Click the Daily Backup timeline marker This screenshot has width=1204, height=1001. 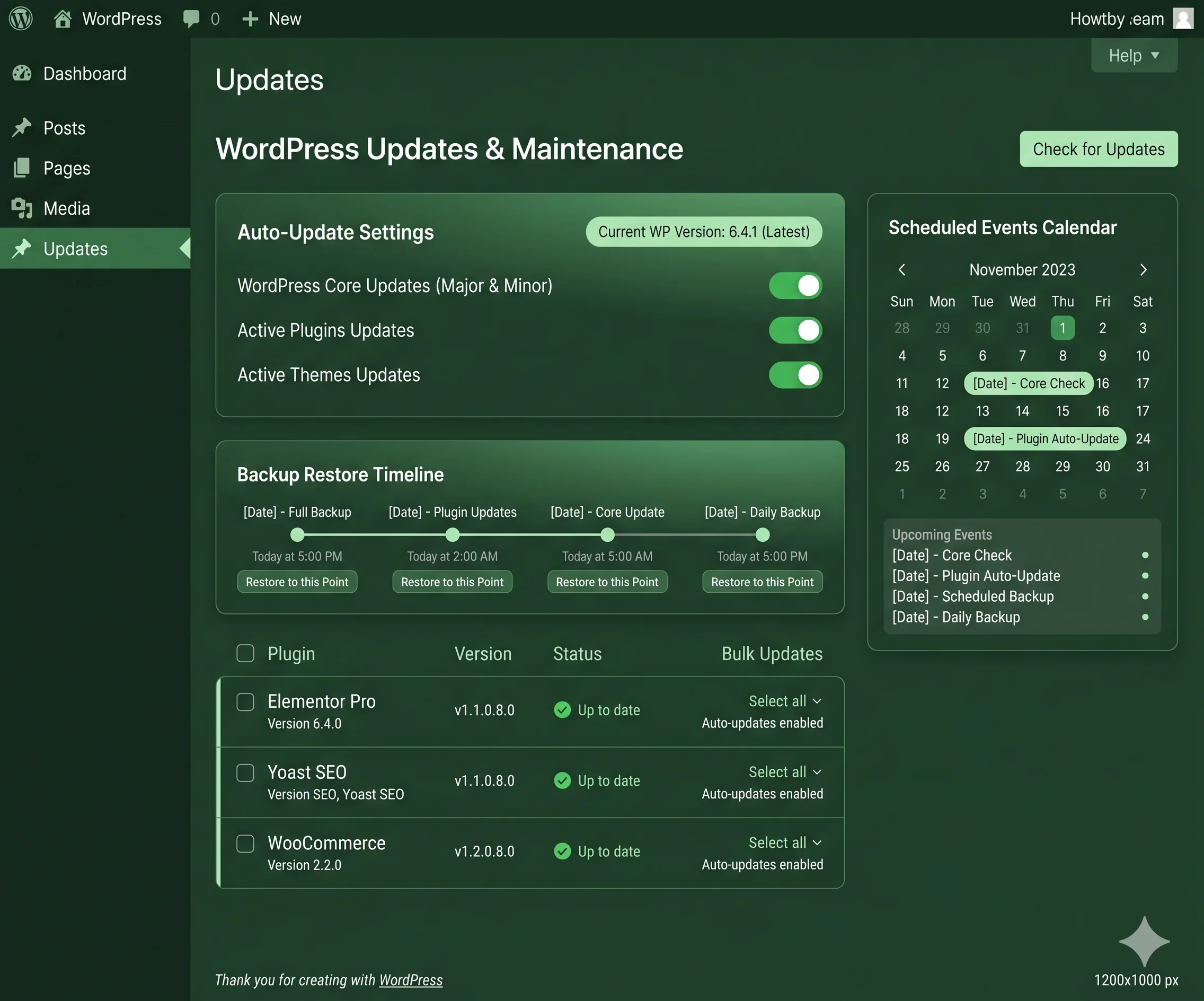763,534
